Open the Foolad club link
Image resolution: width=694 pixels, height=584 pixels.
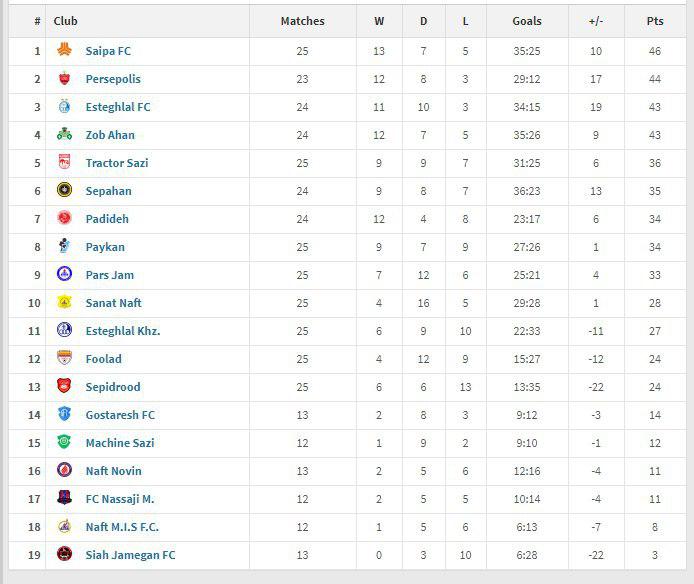(104, 359)
